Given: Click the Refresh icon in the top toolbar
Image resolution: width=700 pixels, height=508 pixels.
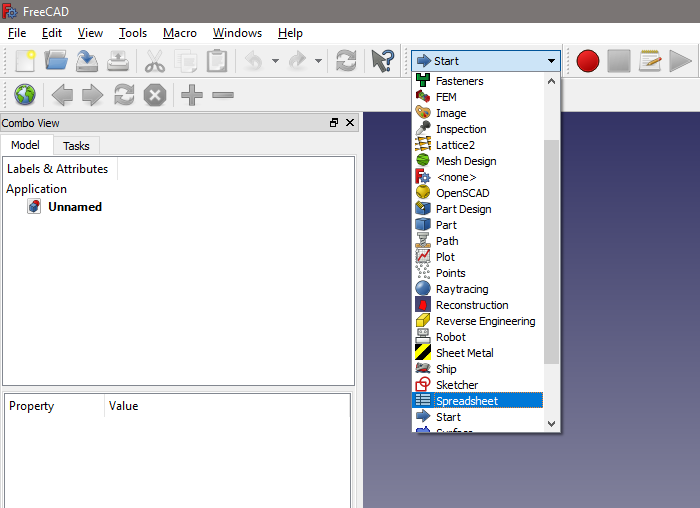Looking at the screenshot, I should click(x=346, y=61).
